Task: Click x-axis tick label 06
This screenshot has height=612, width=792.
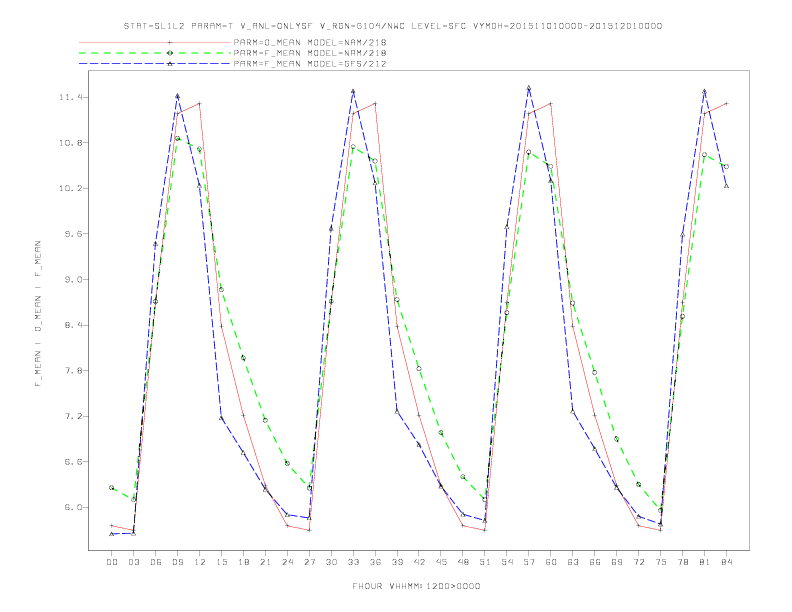Action: [156, 562]
